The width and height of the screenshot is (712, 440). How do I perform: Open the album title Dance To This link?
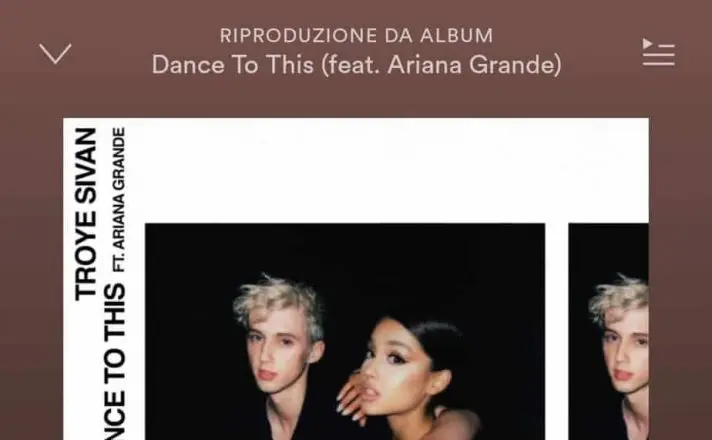(x=356, y=64)
